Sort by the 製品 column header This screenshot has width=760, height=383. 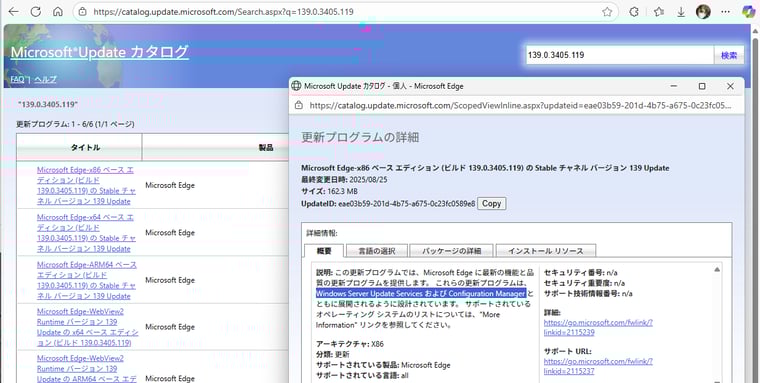click(266, 147)
